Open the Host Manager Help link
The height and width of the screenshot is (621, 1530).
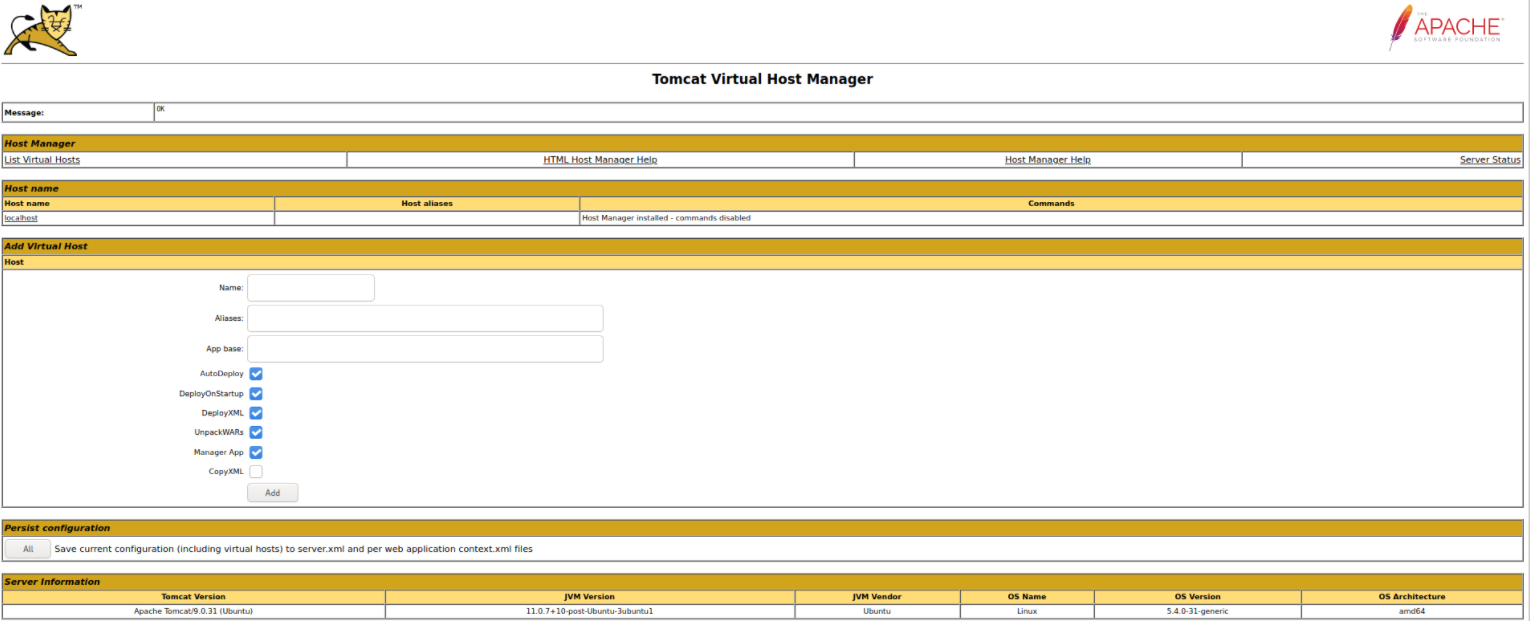pos(1047,160)
